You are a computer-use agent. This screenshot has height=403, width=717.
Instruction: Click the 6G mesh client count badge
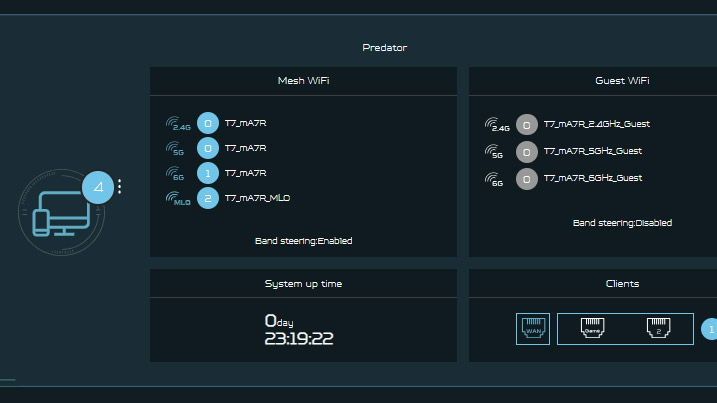(207, 173)
